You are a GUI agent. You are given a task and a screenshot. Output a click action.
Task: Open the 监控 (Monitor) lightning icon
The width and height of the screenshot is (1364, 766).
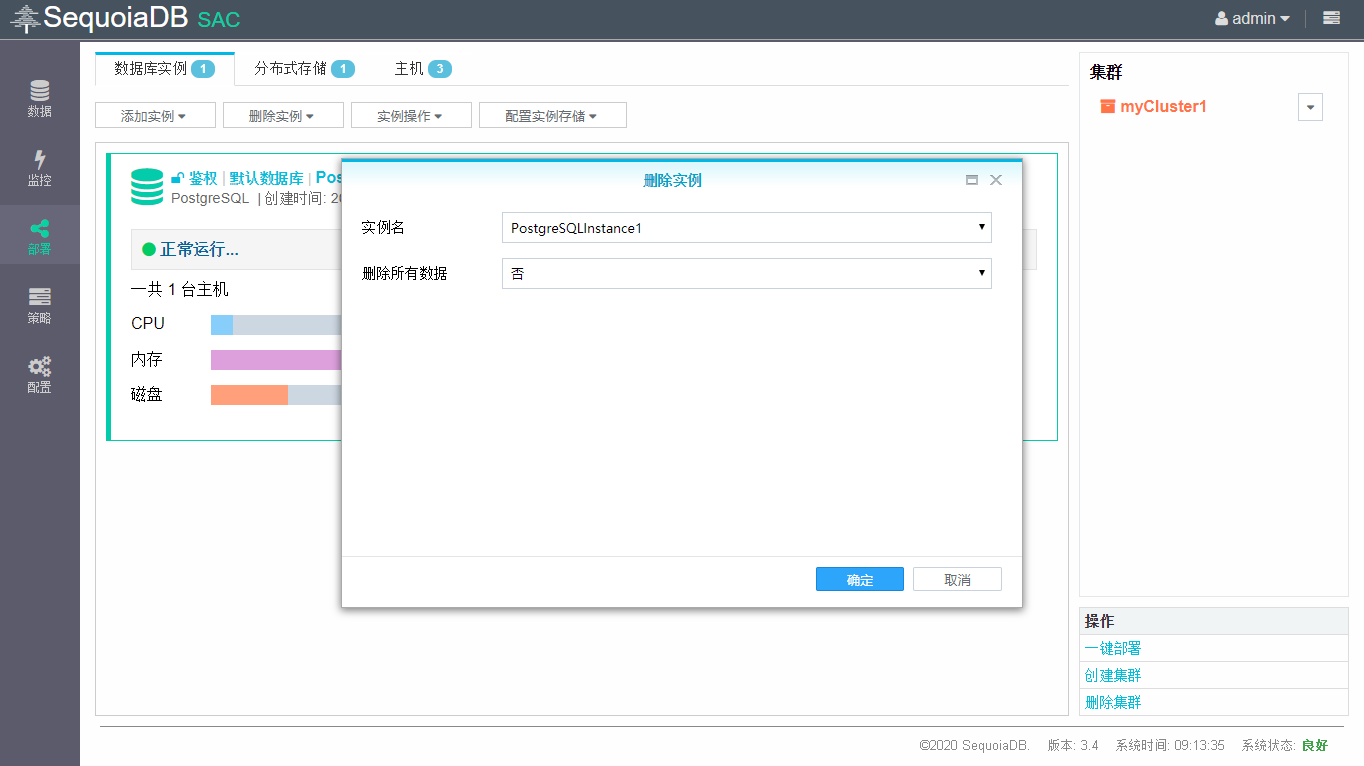(39, 167)
